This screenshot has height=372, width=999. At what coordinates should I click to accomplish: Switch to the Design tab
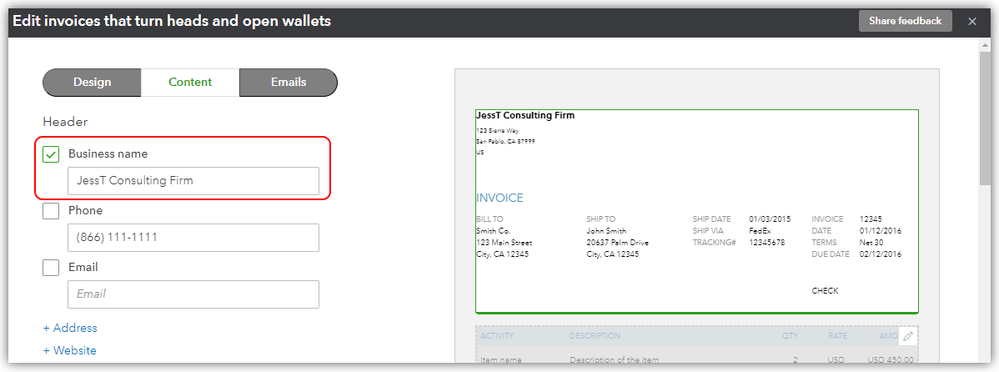point(92,82)
